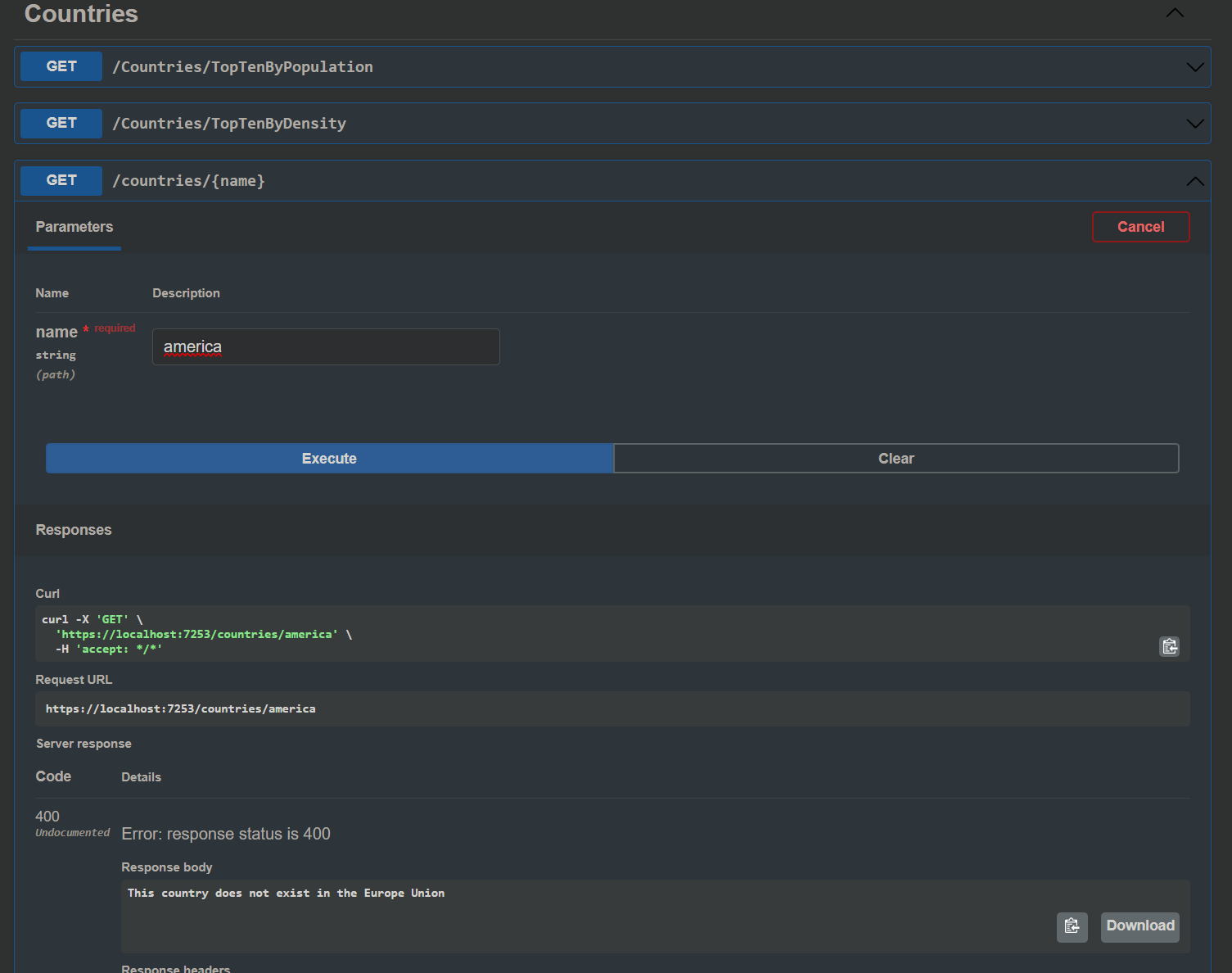This screenshot has height=973, width=1232.
Task: Open the /Countries/TopTenByDensity route label
Action: [229, 123]
